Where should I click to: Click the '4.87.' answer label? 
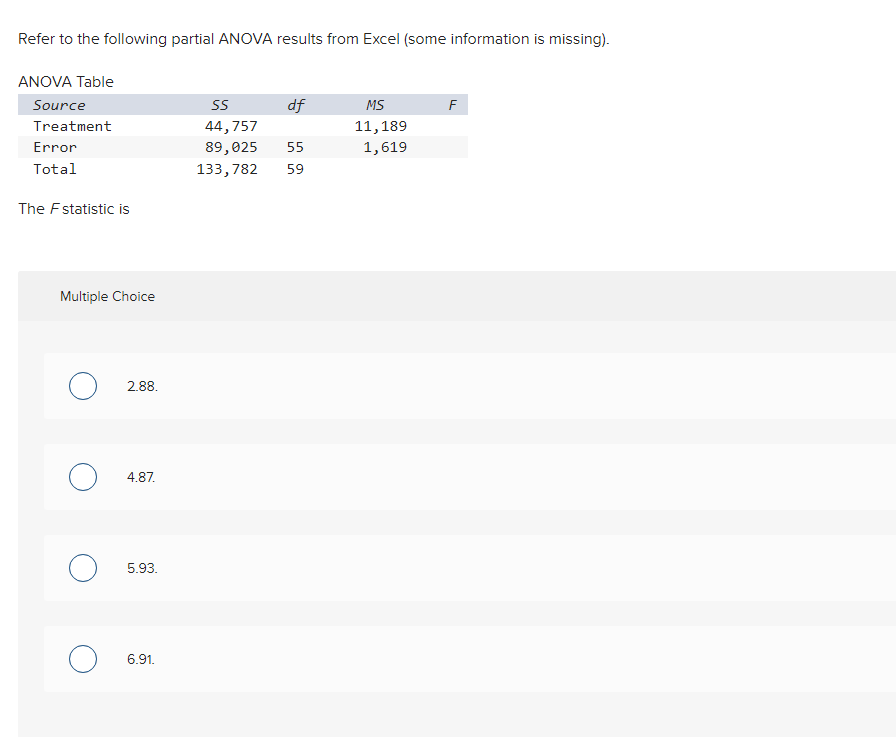click(141, 478)
